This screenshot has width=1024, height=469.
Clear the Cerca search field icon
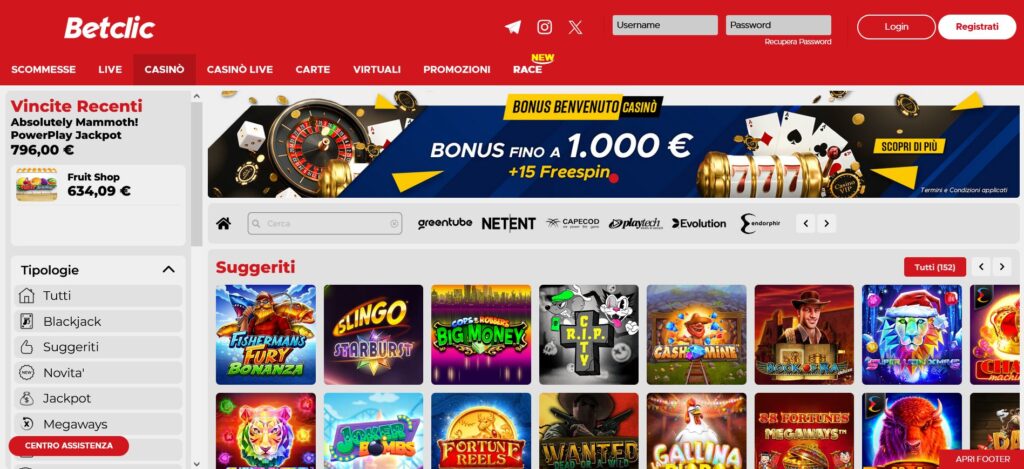tap(394, 223)
